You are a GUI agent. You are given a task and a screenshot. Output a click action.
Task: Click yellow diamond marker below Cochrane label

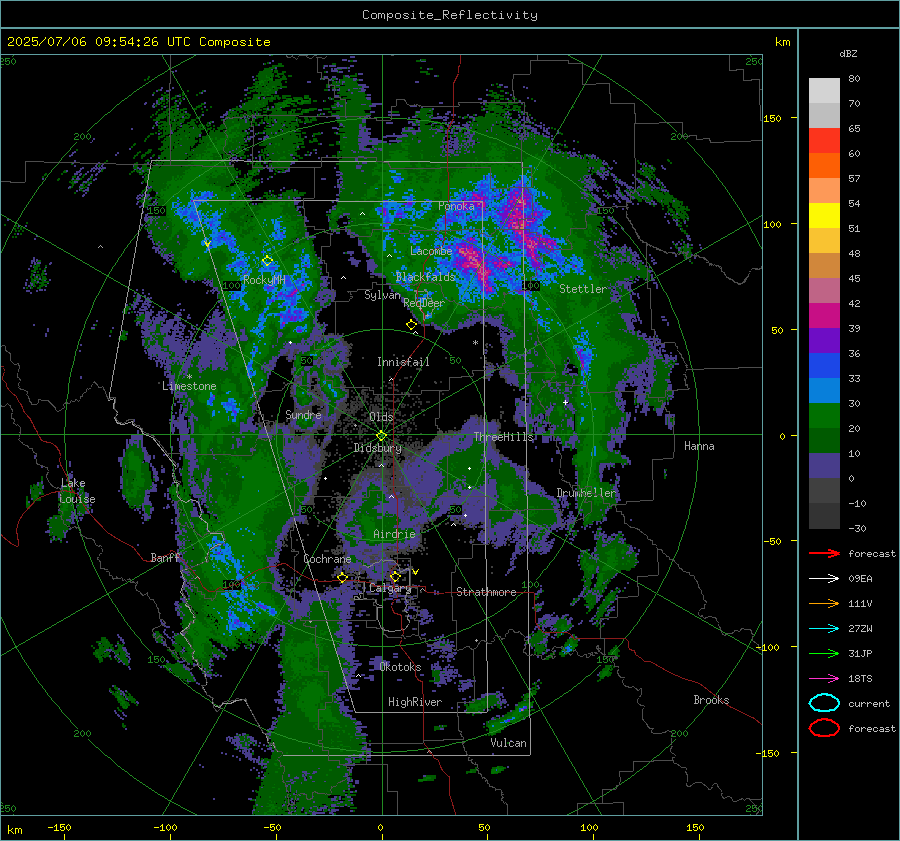click(x=343, y=577)
